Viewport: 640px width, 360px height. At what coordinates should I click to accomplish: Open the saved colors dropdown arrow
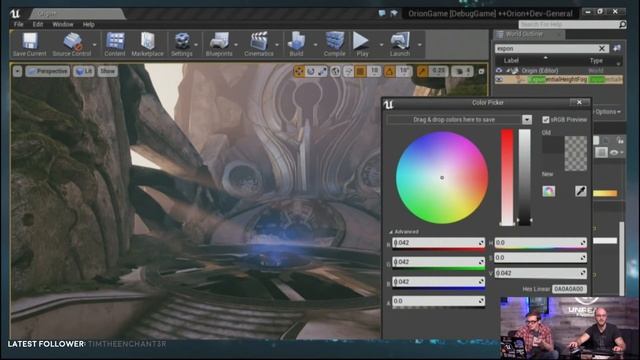click(x=527, y=120)
